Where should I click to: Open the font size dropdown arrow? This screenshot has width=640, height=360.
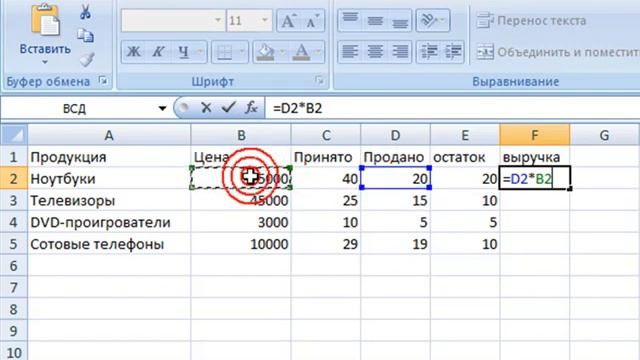pyautogui.click(x=265, y=20)
